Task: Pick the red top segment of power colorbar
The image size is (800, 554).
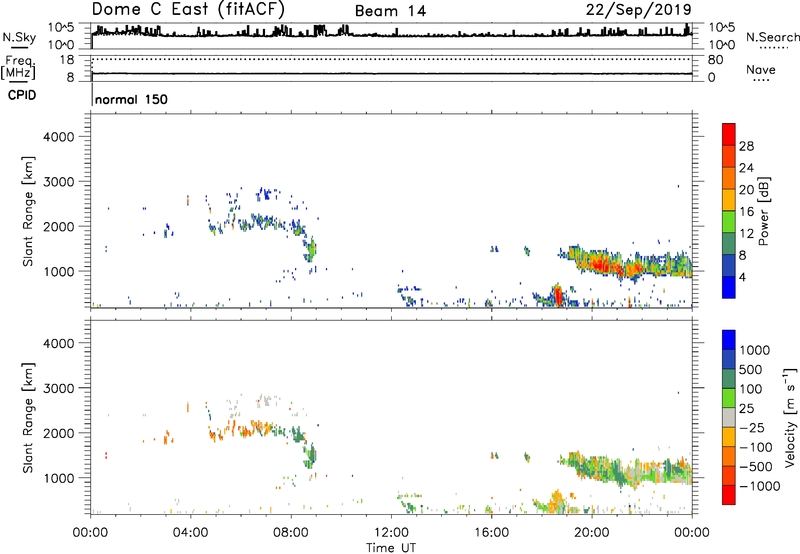Action: pos(729,134)
